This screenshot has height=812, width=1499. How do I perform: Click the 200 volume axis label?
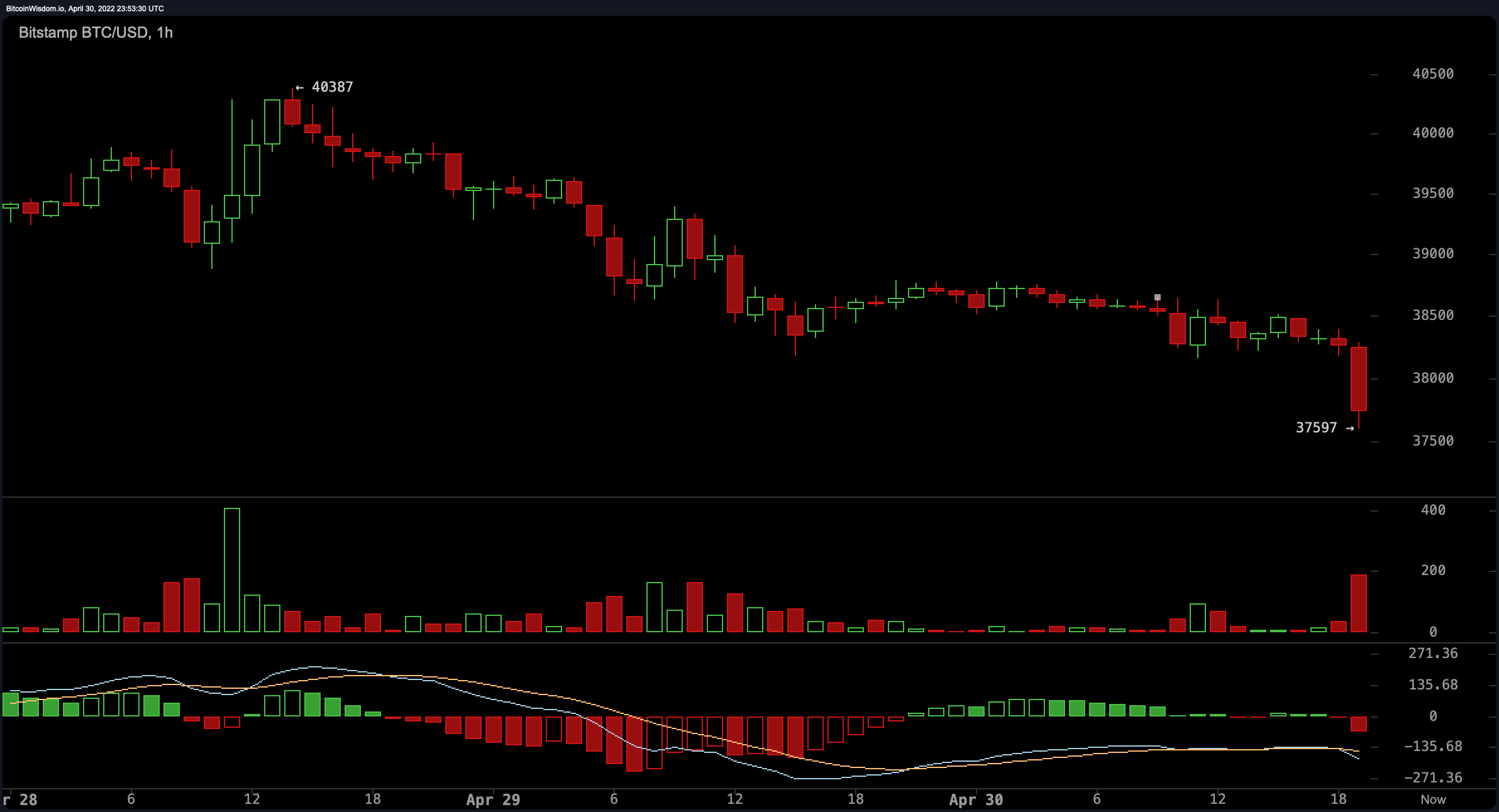(1433, 571)
